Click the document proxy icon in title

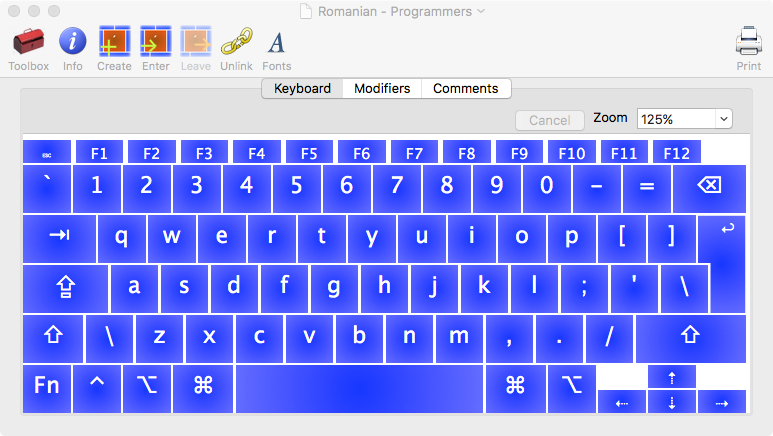pyautogui.click(x=306, y=11)
